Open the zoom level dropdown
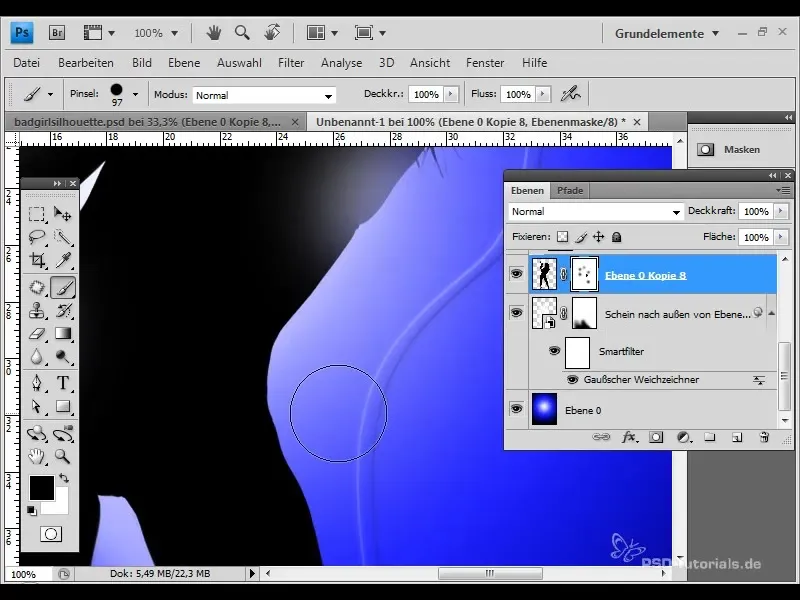Image resolution: width=800 pixels, height=600 pixels. (x=174, y=33)
